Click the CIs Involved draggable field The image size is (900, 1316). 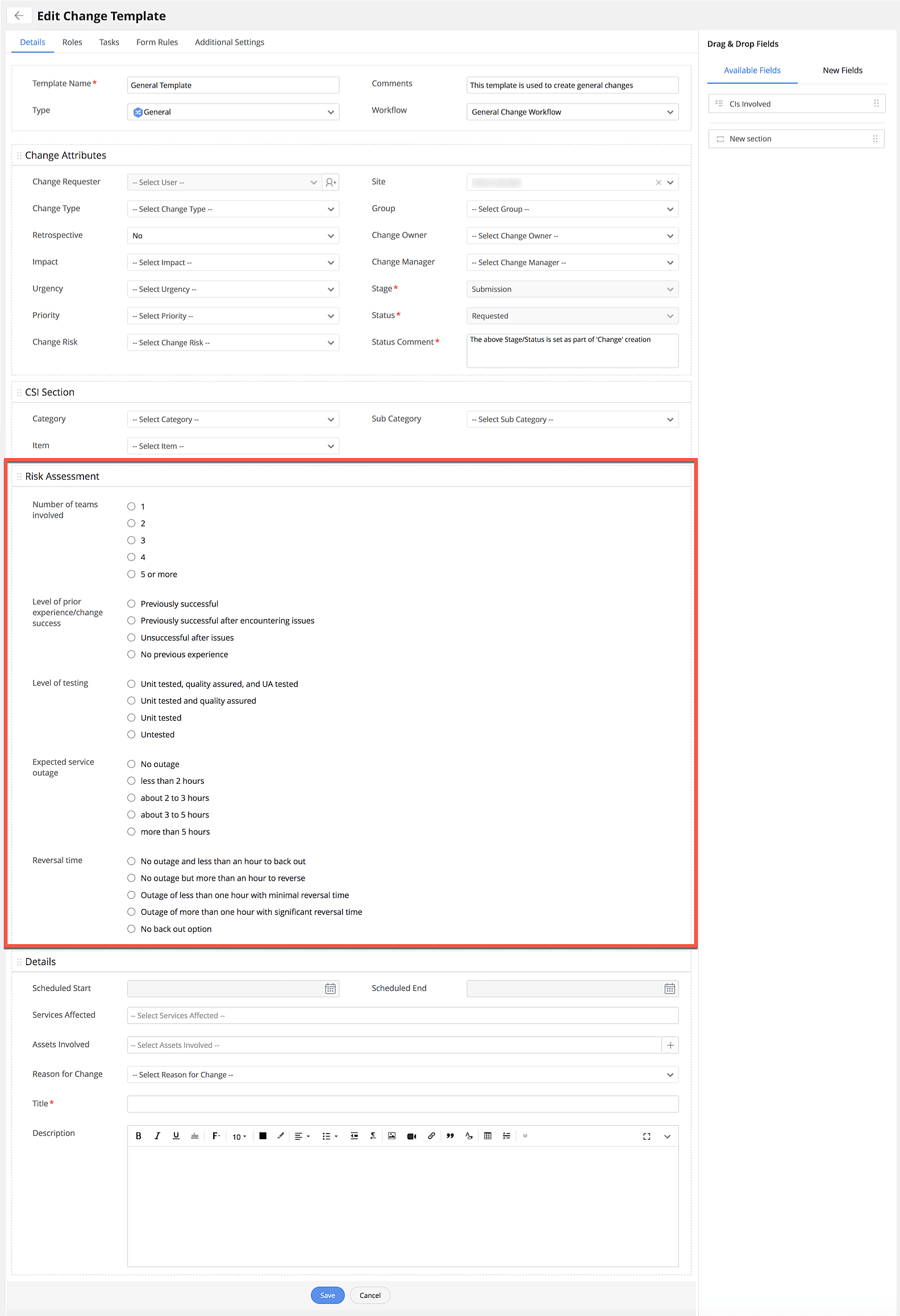(x=797, y=104)
